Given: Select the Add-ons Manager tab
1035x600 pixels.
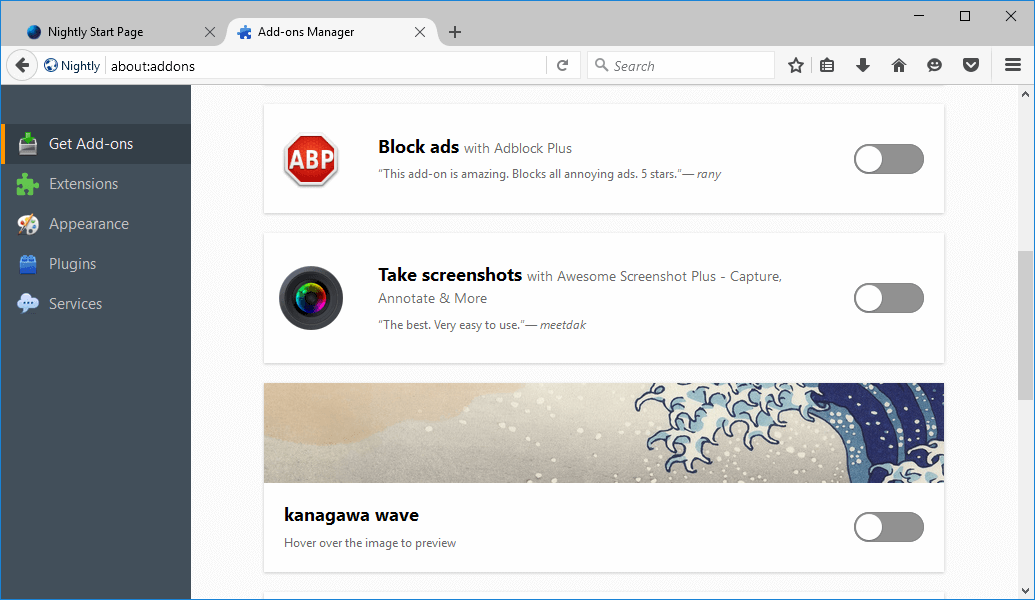Looking at the screenshot, I should (331, 32).
